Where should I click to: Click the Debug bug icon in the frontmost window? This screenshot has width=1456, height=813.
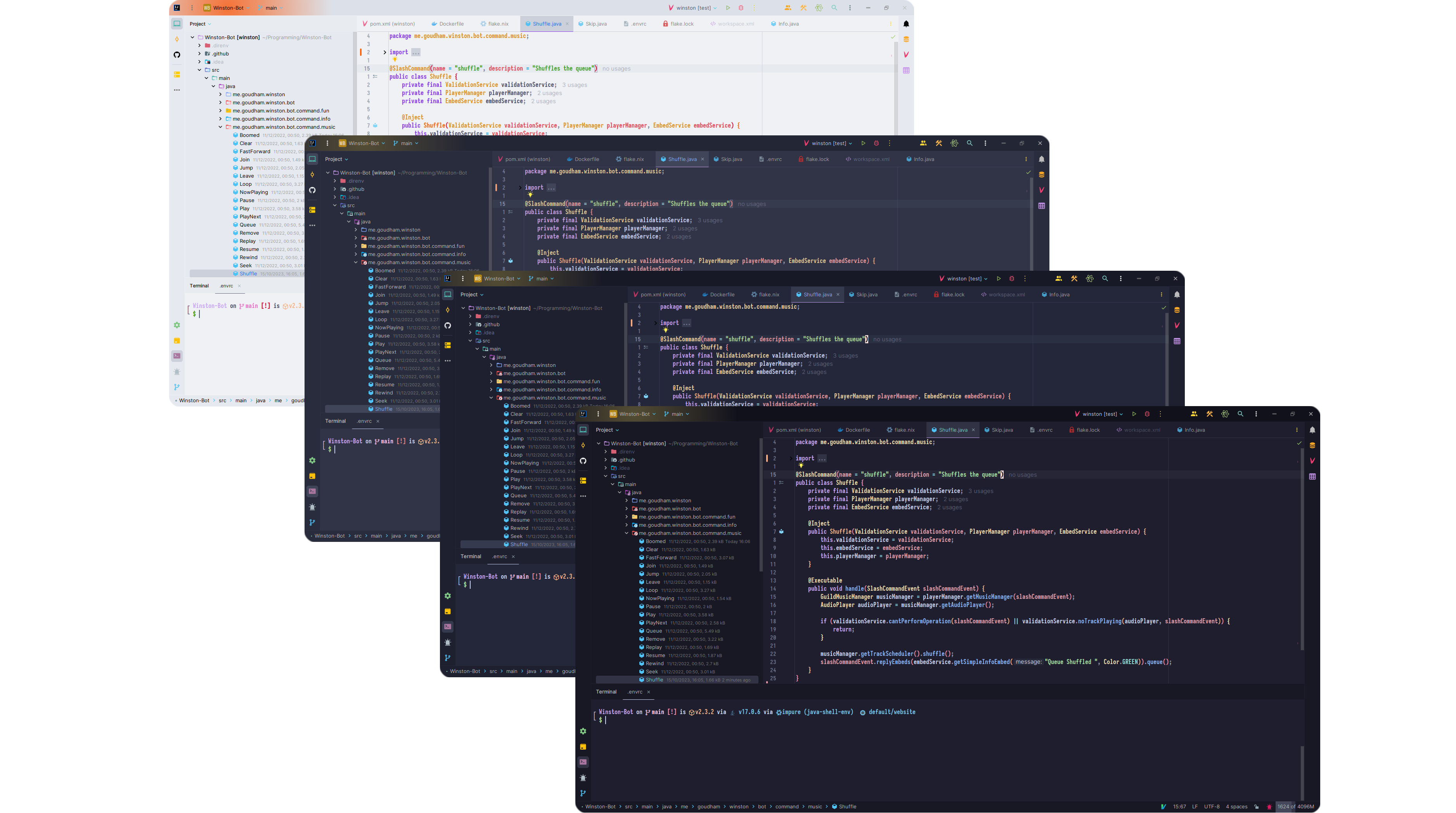(1147, 414)
